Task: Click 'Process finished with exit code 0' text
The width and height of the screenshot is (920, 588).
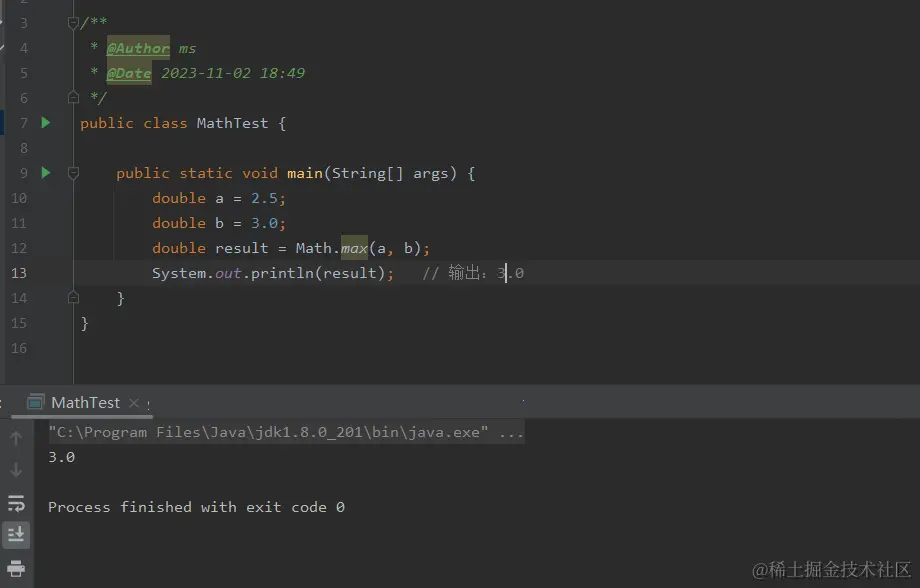Action: pos(197,507)
